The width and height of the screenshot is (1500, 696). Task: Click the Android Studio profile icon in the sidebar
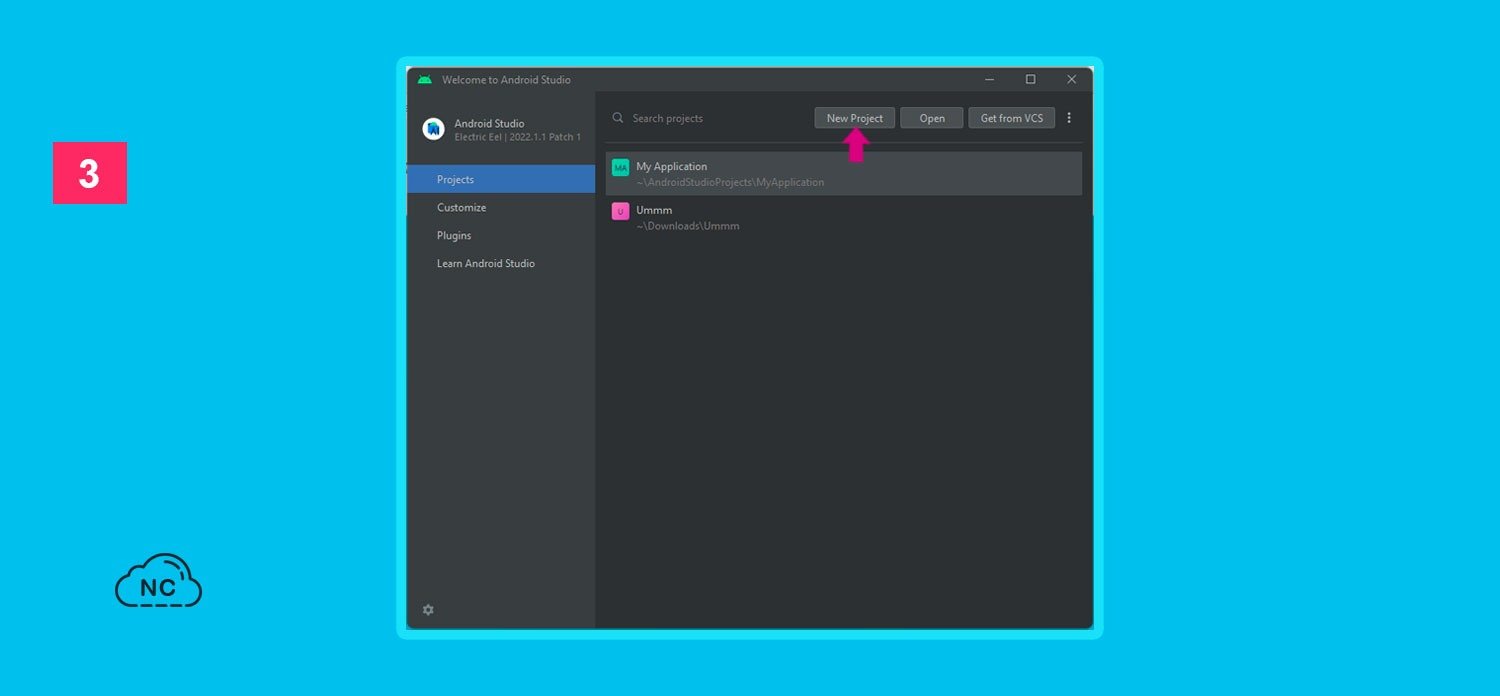433,129
